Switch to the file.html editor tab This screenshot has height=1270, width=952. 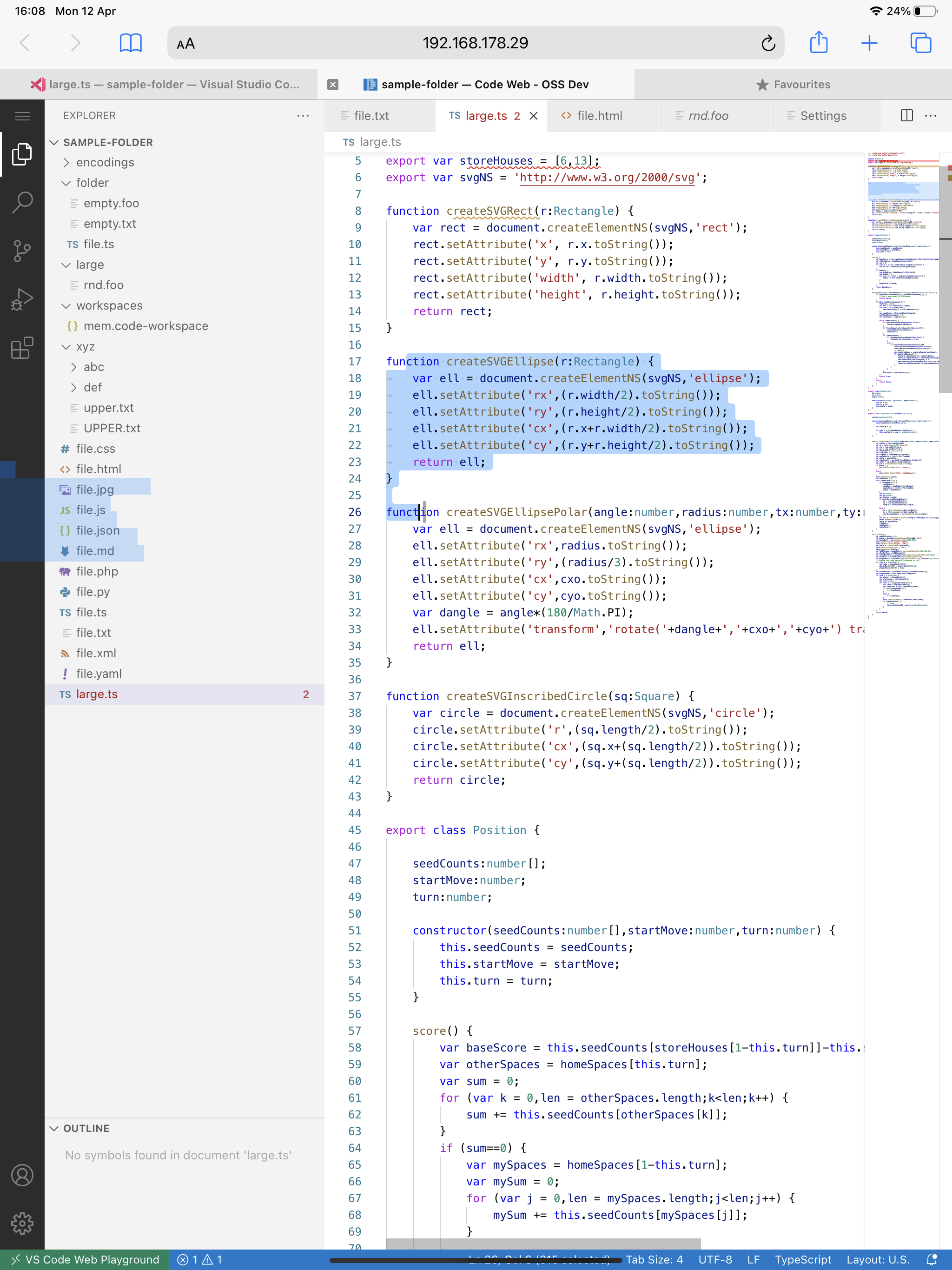tap(599, 116)
